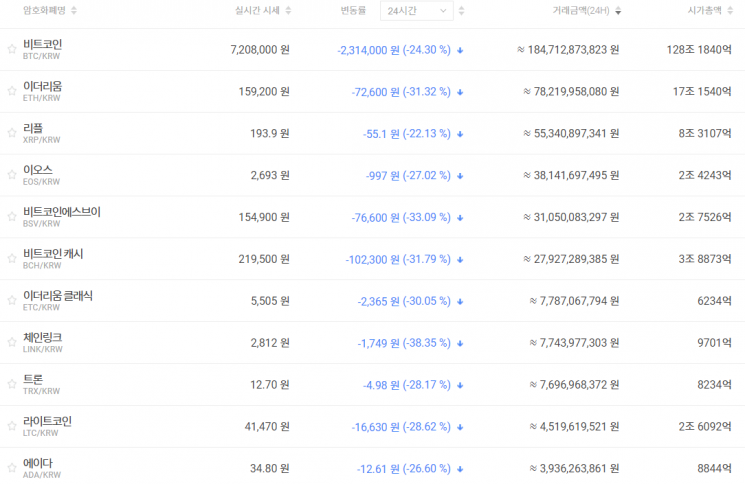Open 리플 XRP/KRW coin page
Image resolution: width=745 pixels, height=484 pixels.
click(41, 133)
